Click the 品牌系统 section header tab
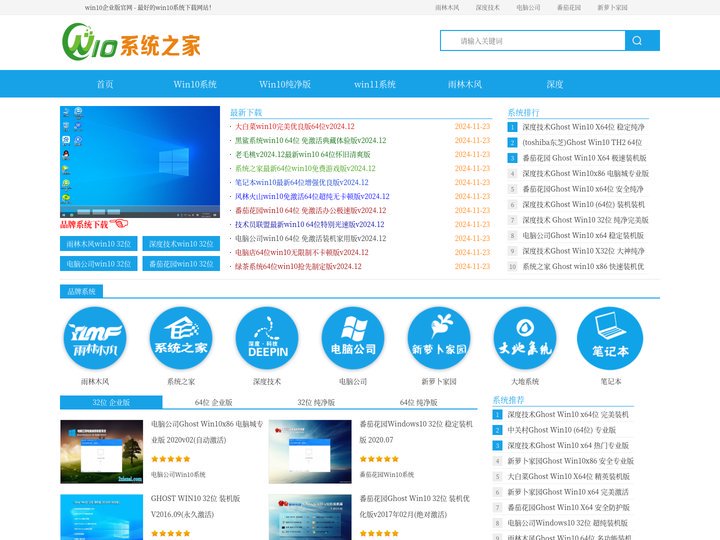This screenshot has height=540, width=720. tap(81, 291)
